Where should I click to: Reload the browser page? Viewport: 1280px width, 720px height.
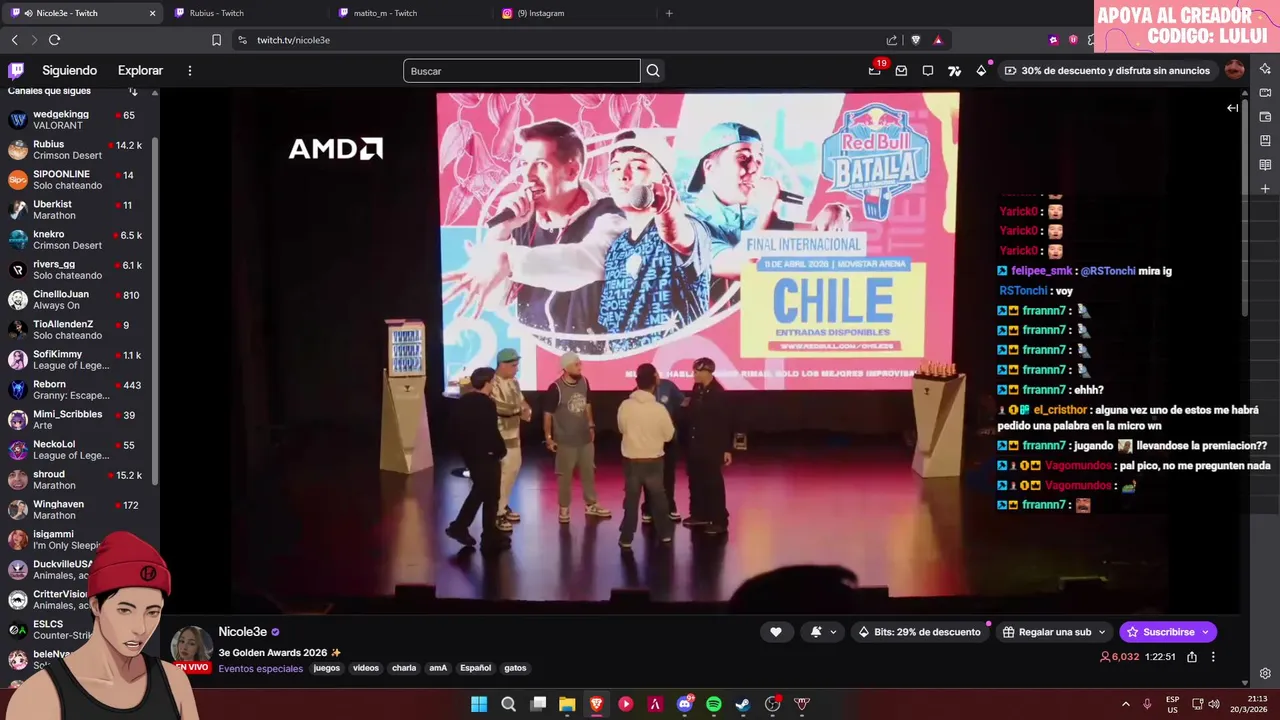(x=54, y=40)
